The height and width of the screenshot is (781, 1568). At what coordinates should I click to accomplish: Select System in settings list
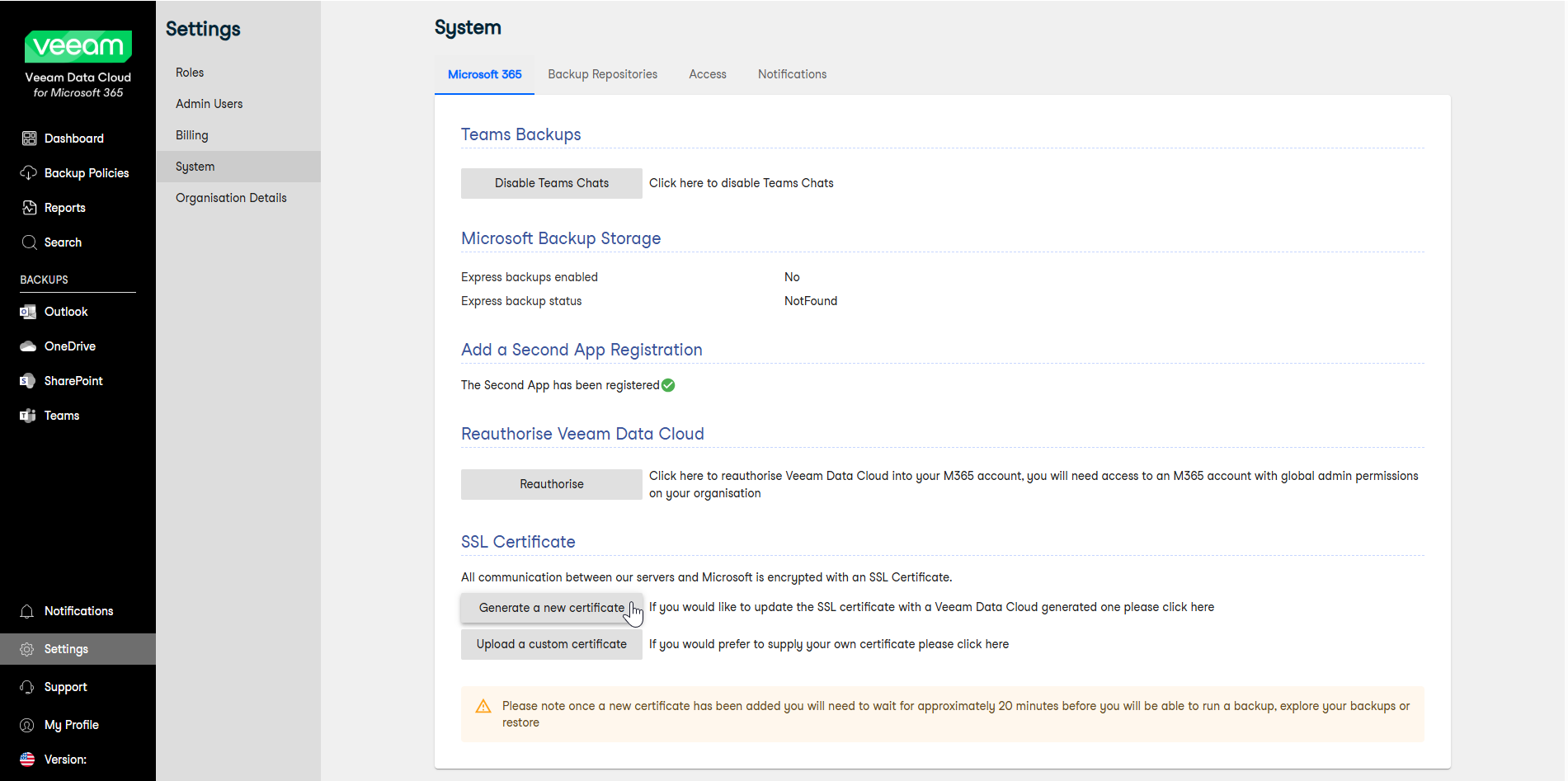tap(238, 167)
